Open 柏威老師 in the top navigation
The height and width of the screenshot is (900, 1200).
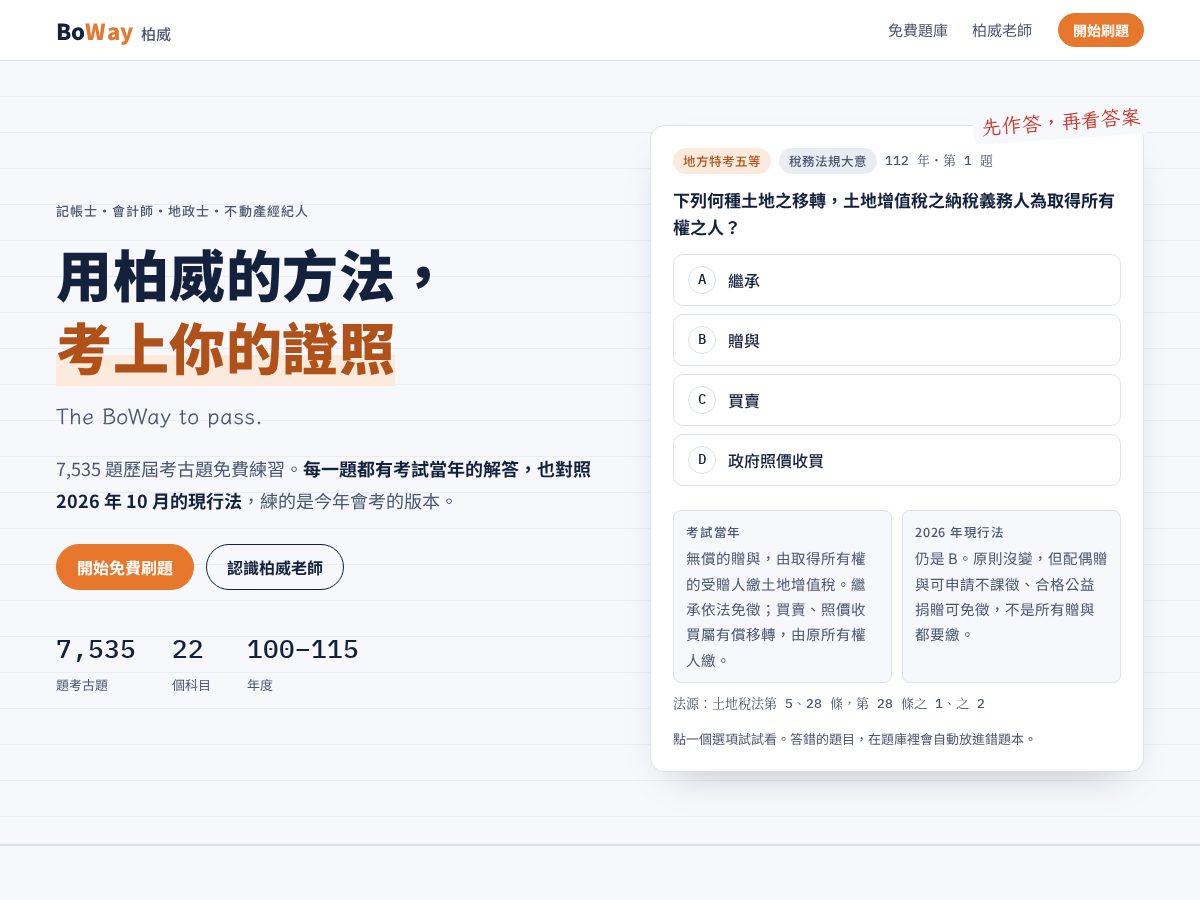(1002, 30)
